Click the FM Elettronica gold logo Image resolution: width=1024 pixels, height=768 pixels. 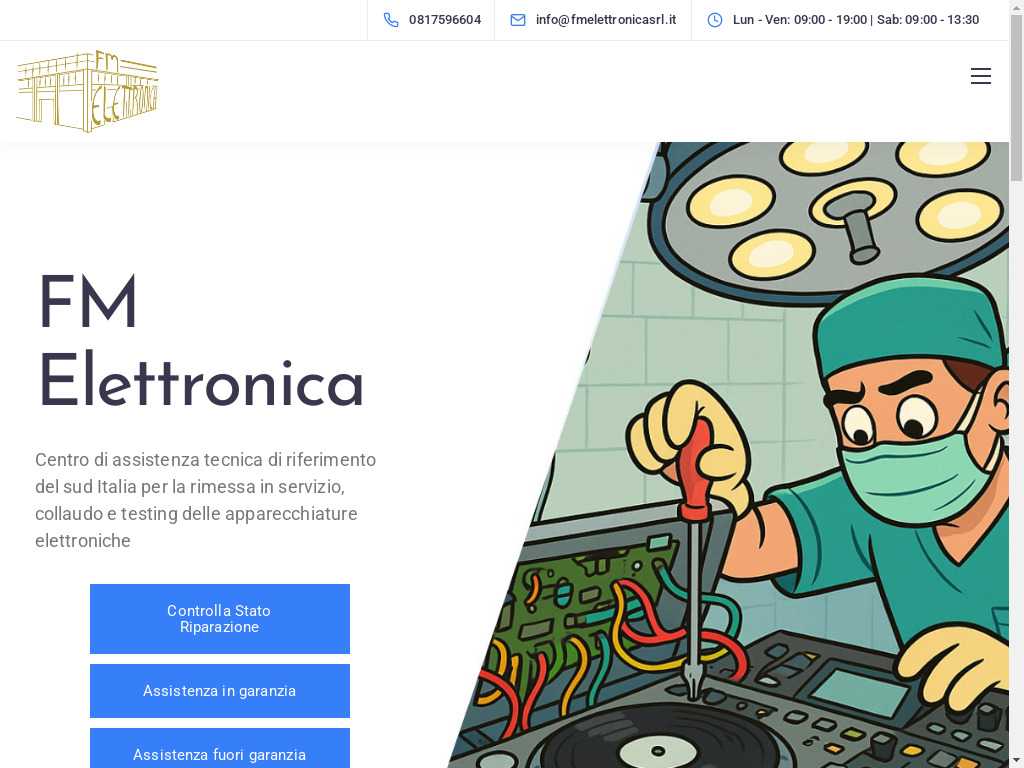(88, 91)
